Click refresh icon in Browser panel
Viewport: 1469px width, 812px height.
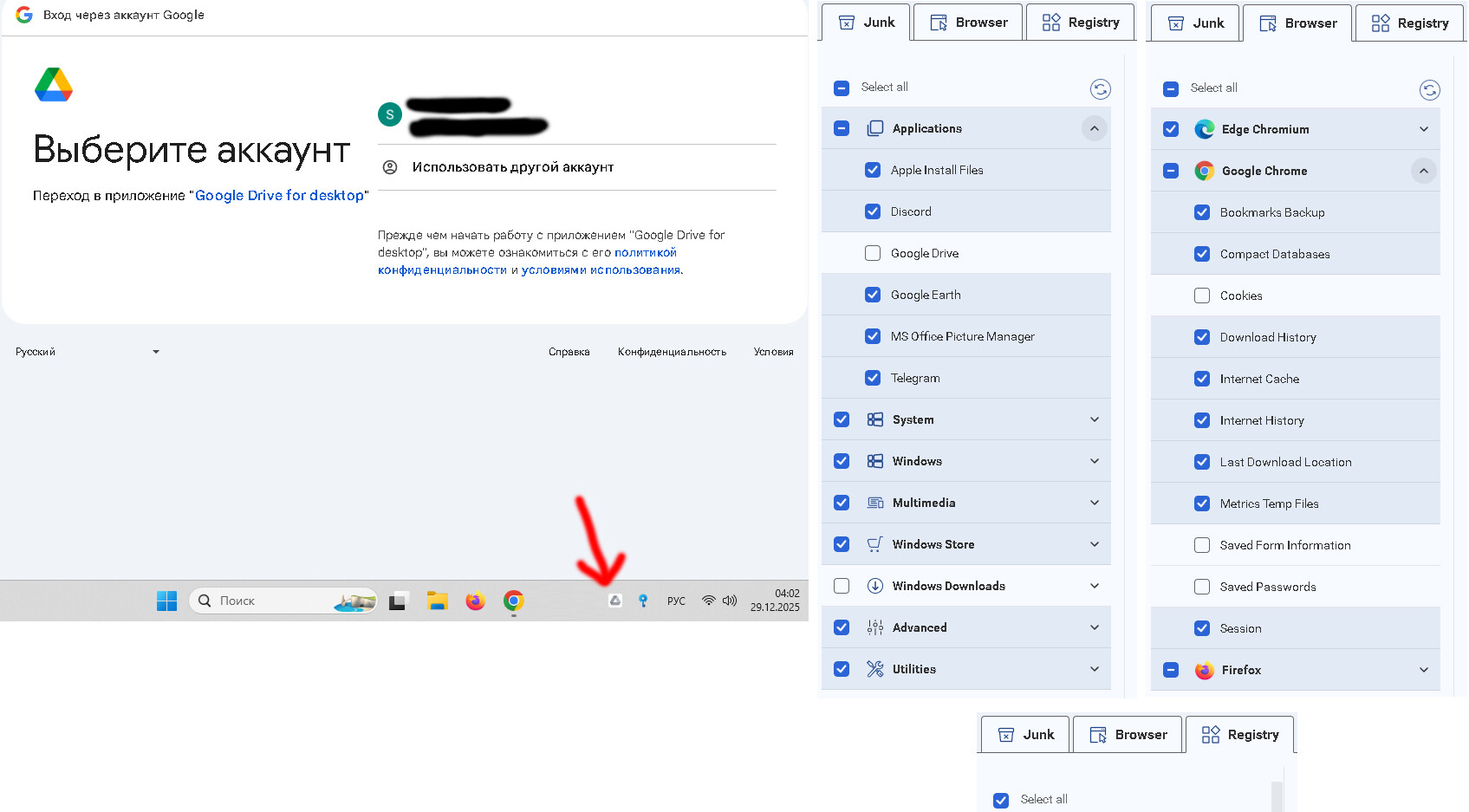1429,89
